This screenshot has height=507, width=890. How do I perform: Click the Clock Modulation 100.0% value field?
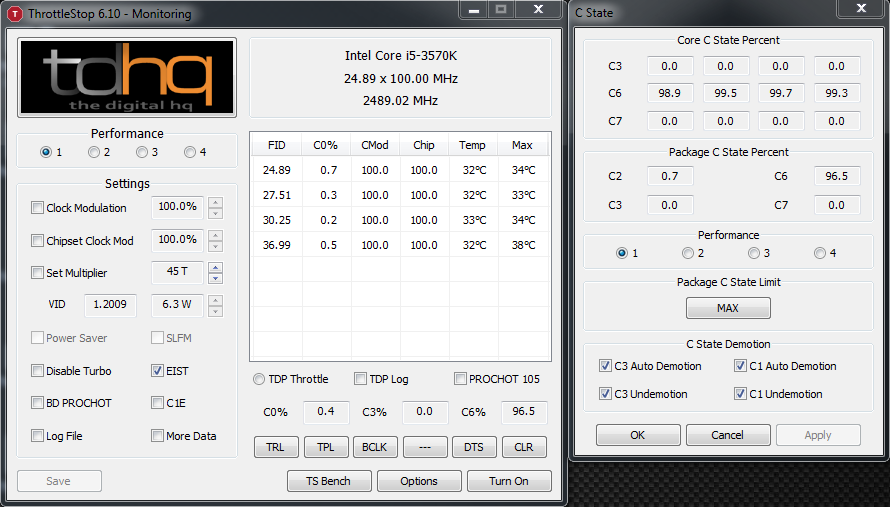pos(178,207)
